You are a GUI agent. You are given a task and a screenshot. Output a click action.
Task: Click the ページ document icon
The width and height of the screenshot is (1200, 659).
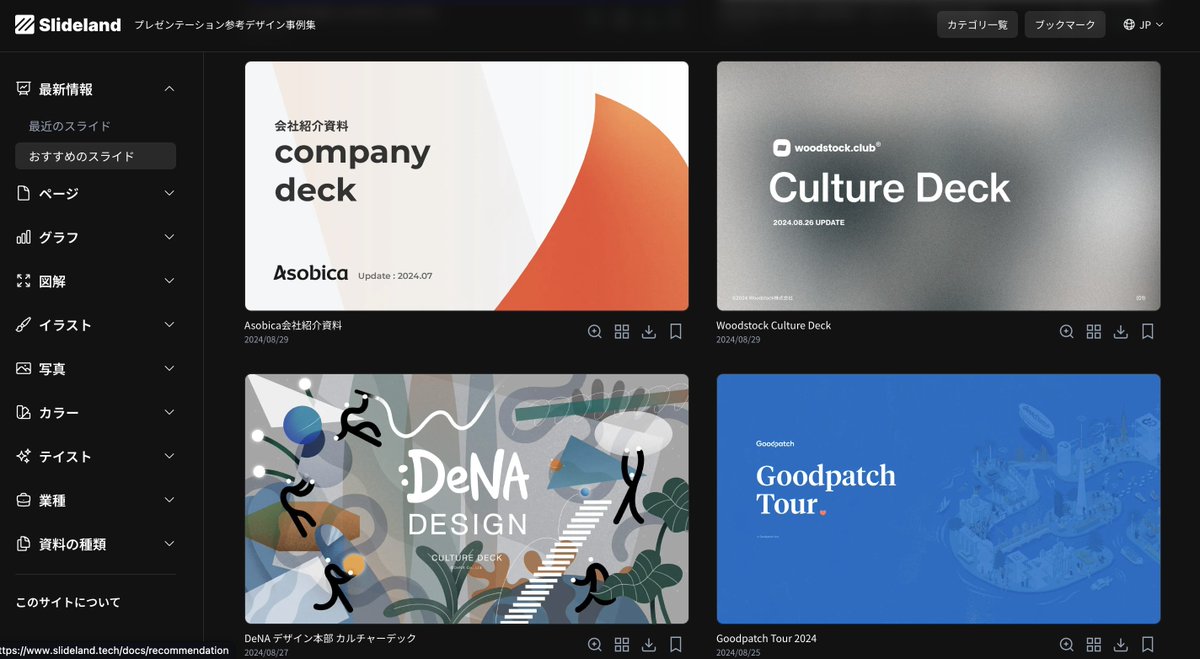pyautogui.click(x=24, y=193)
